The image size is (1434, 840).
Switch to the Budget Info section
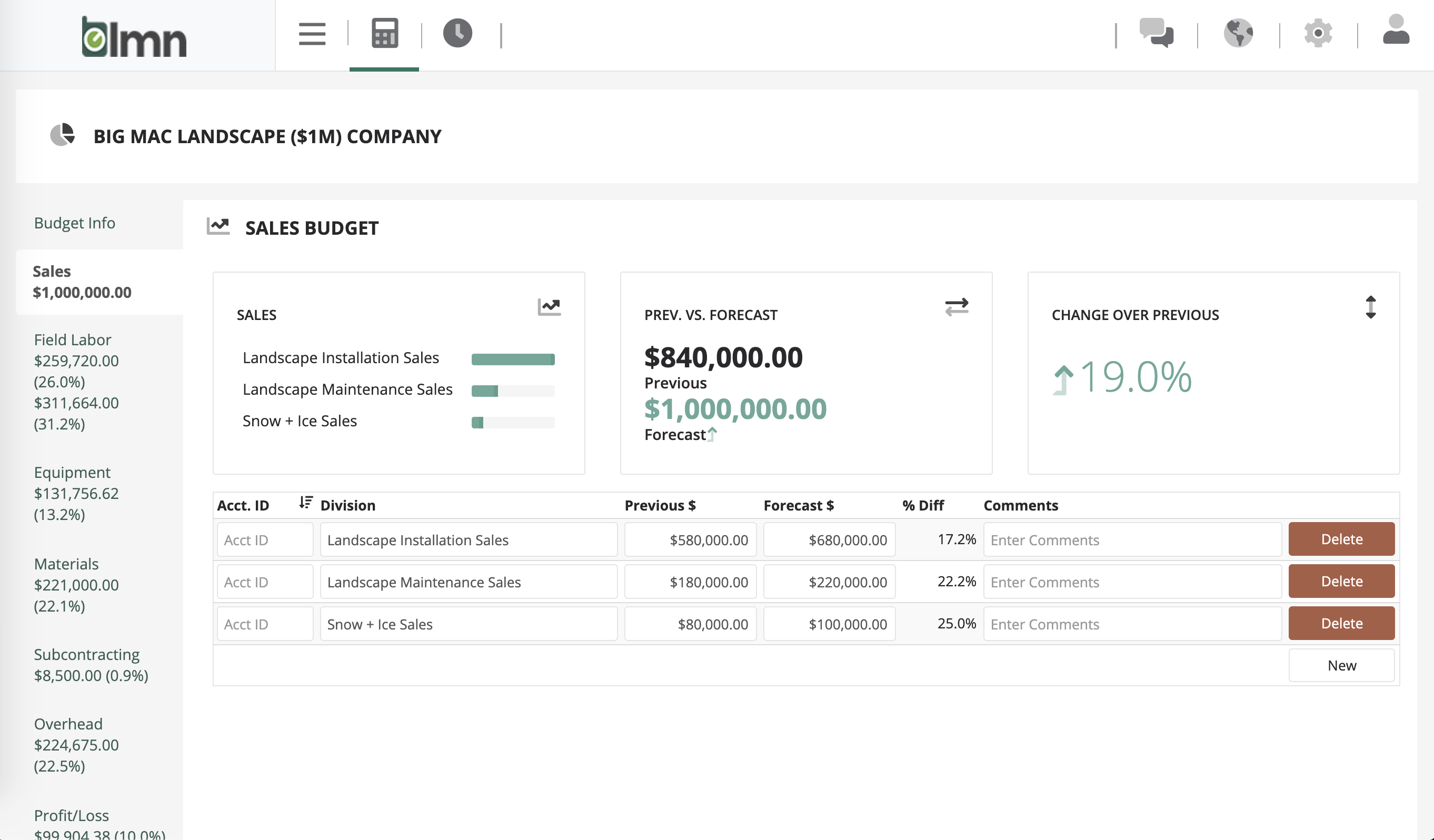point(75,223)
